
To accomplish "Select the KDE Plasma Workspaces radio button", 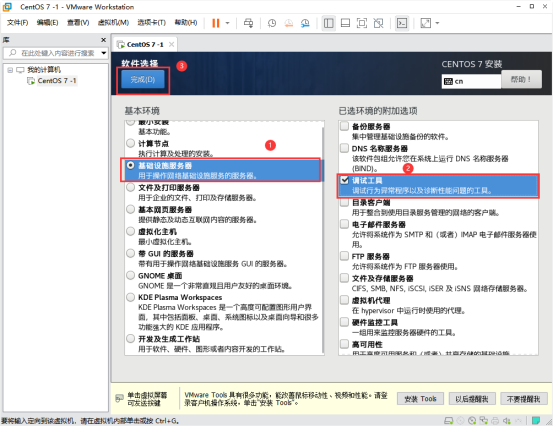I will click(131, 297).
